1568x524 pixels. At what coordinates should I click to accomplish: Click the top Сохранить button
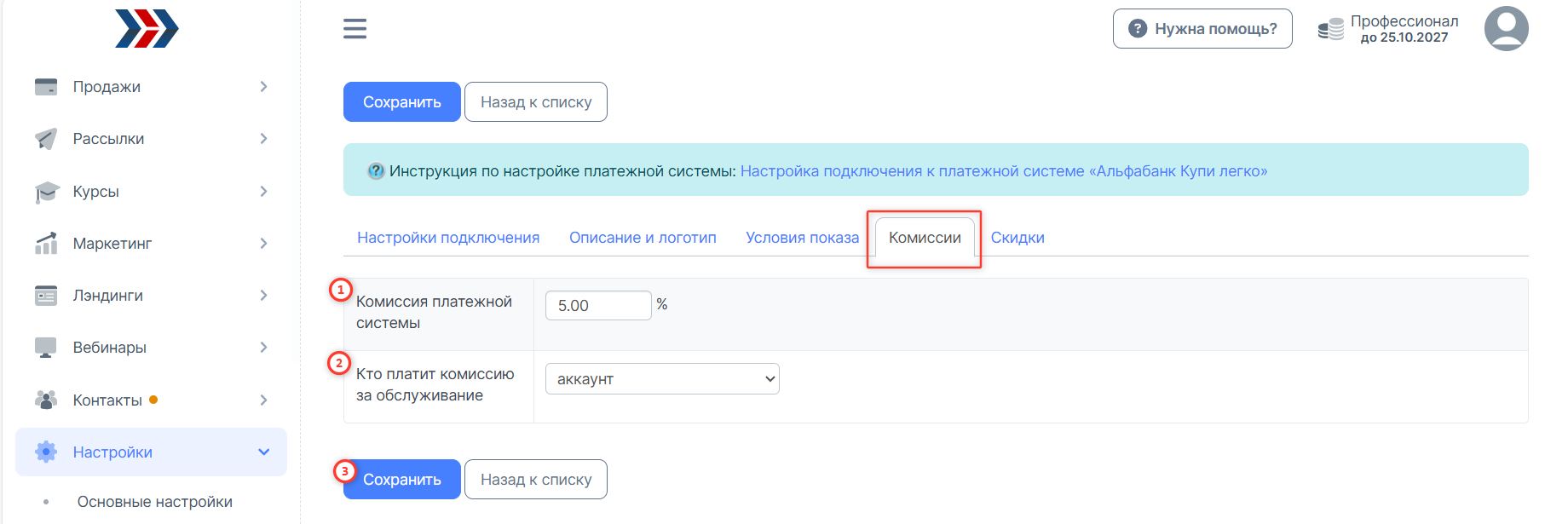[401, 102]
